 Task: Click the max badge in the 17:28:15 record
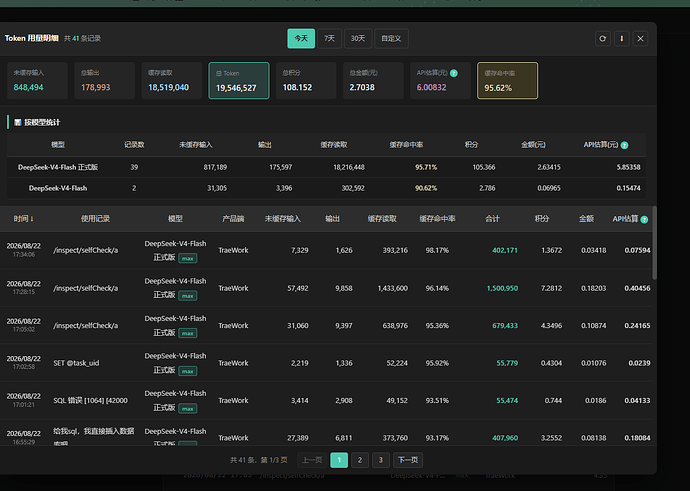point(187,296)
